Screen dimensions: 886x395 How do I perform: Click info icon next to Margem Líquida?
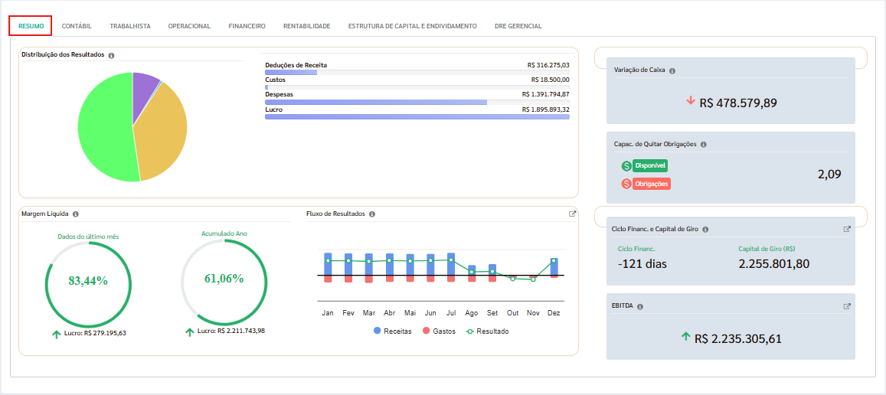point(76,214)
